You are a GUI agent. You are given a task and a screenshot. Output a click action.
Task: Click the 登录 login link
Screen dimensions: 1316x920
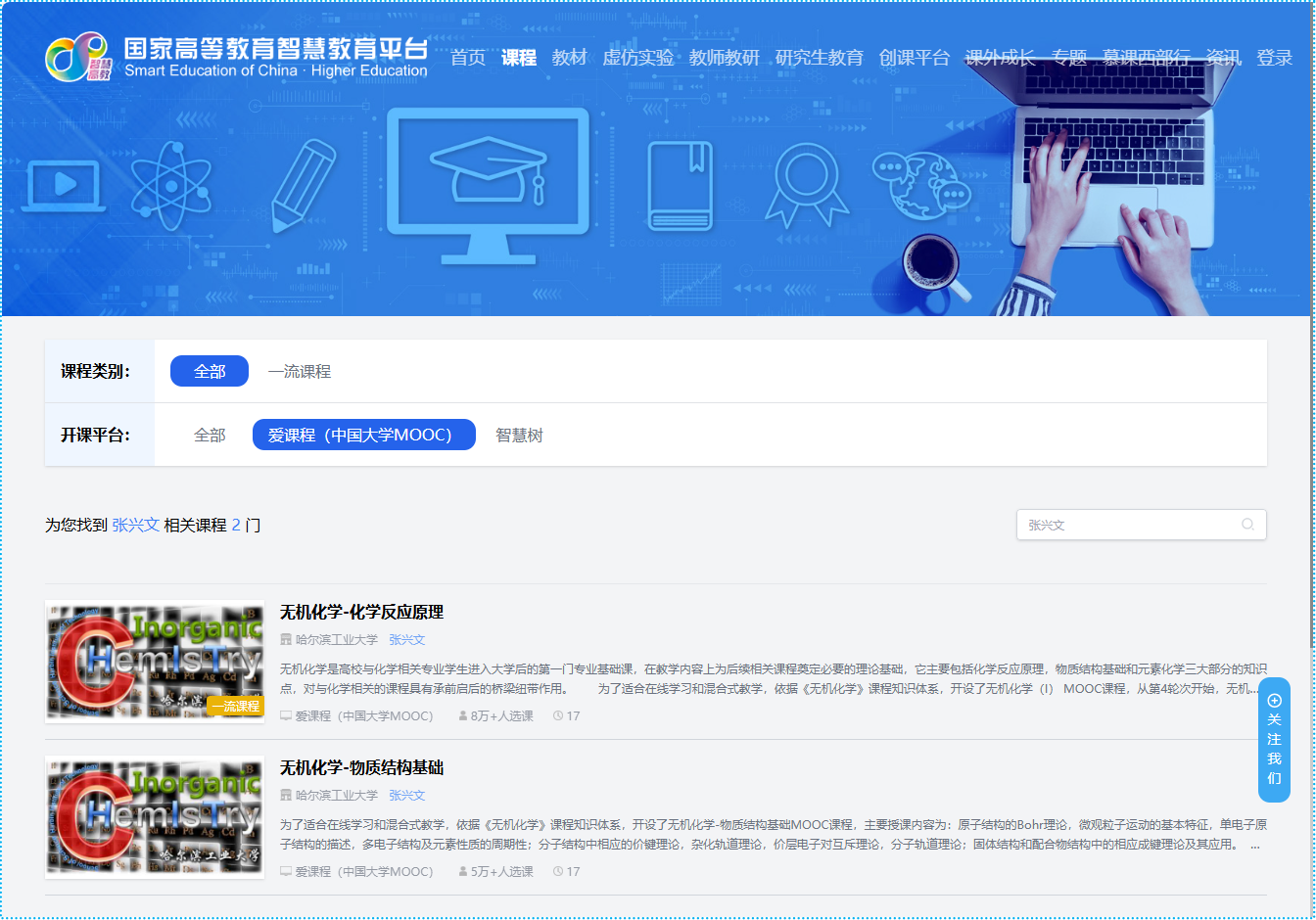point(1274,58)
